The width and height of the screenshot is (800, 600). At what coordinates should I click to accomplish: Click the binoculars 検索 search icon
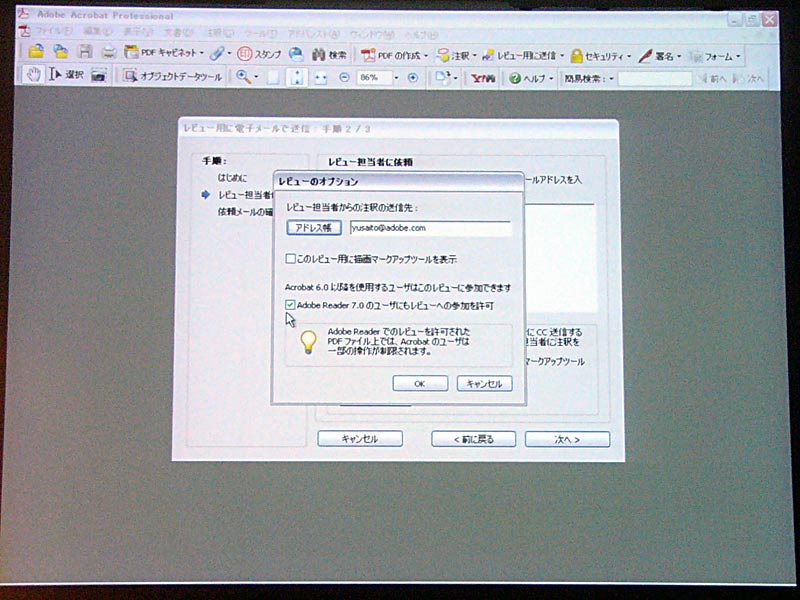[x=329, y=55]
